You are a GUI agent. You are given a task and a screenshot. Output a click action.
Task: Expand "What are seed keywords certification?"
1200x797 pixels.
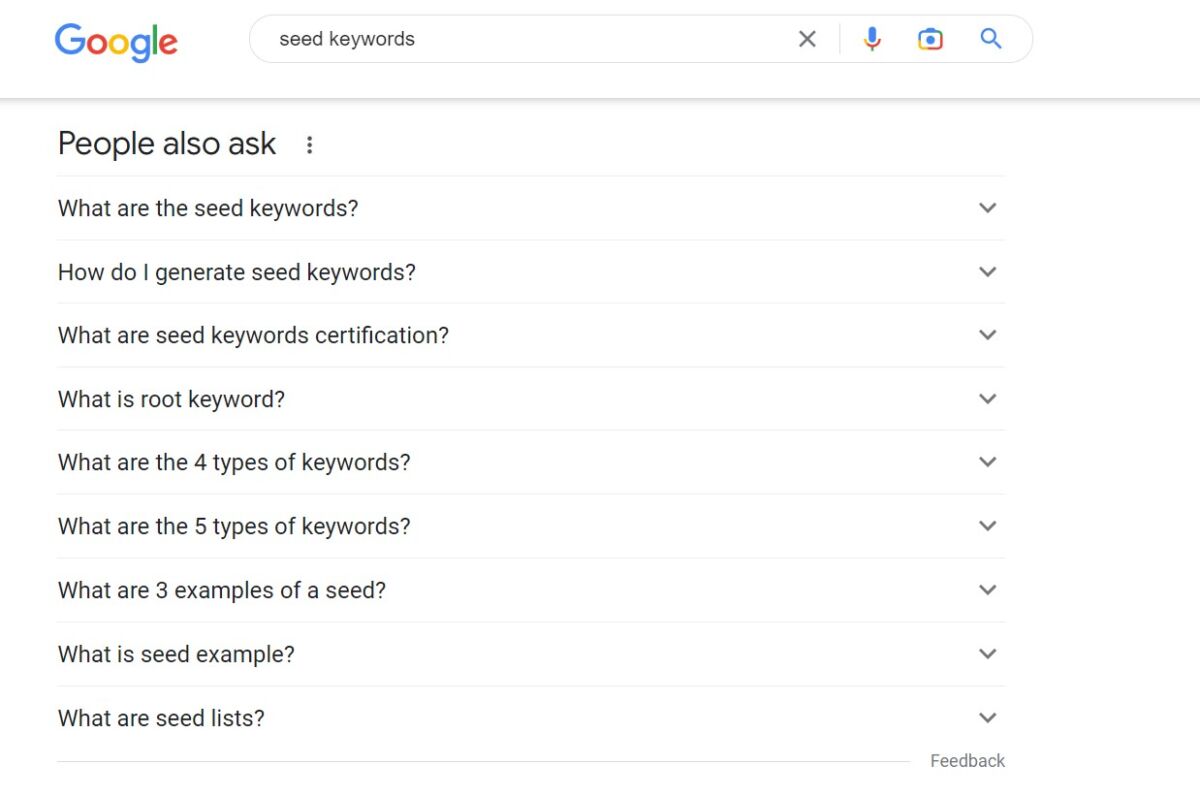click(987, 335)
